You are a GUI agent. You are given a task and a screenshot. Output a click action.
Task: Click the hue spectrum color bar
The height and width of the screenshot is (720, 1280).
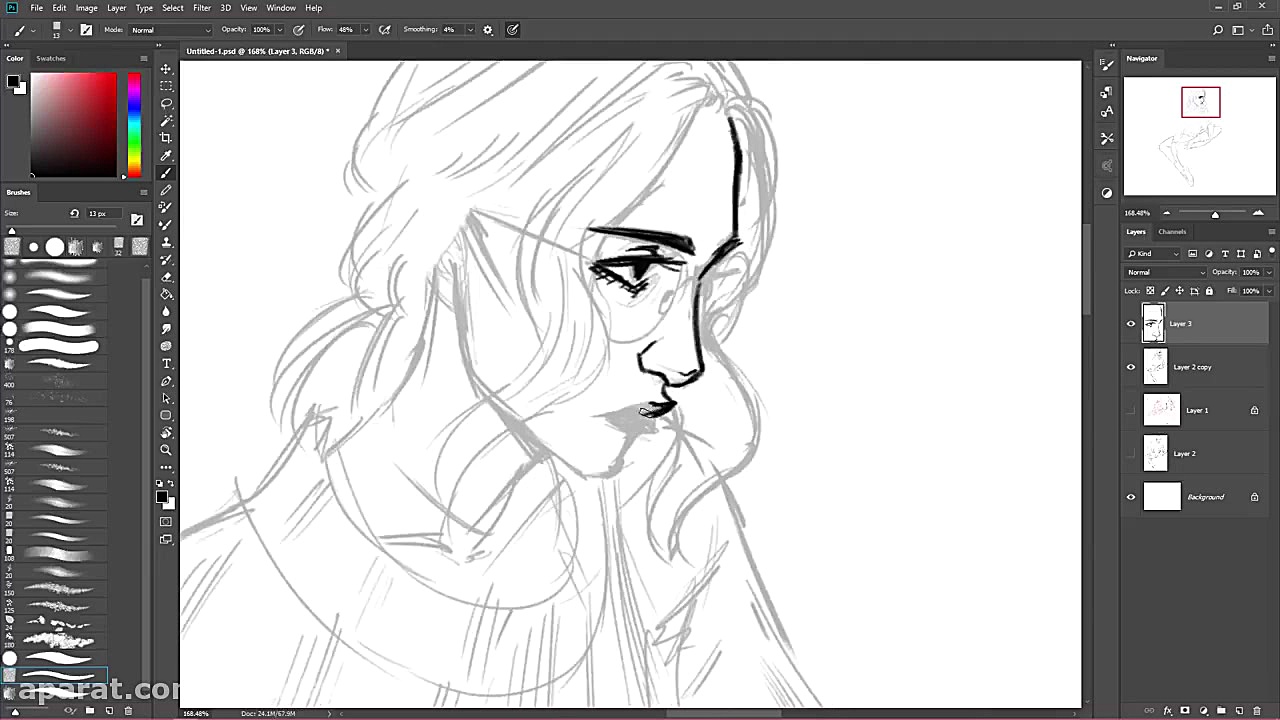click(x=134, y=124)
